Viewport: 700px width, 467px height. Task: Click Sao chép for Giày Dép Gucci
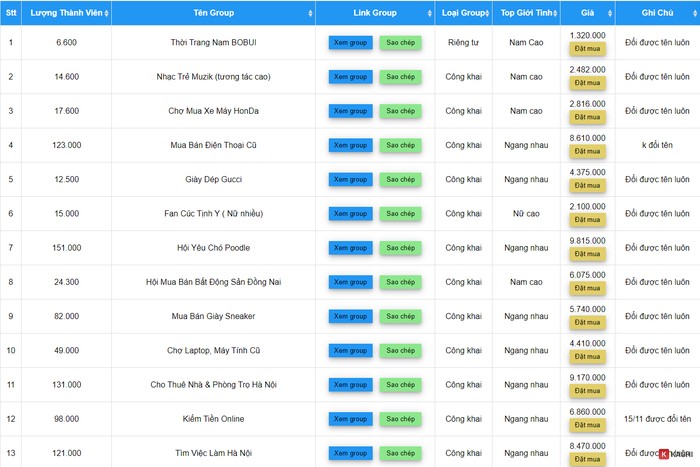400,180
